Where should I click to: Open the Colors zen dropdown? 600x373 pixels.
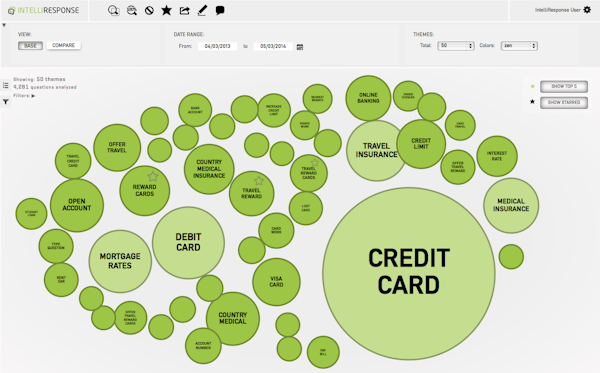click(519, 46)
